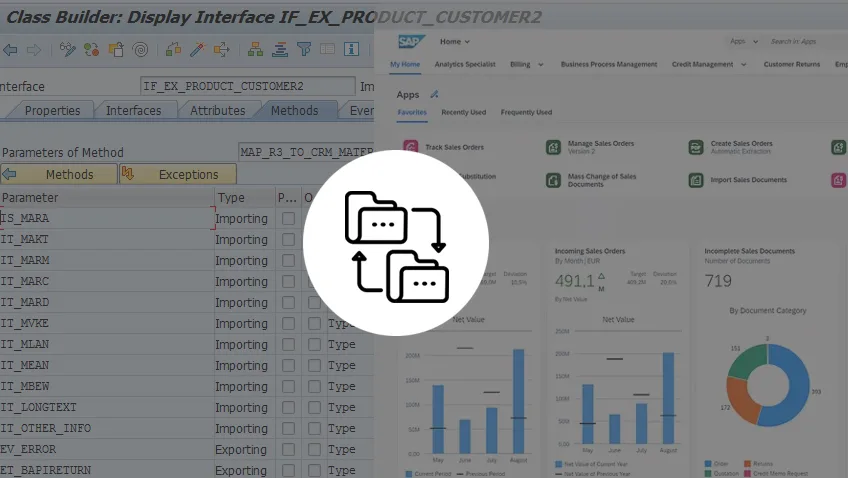Open the Import Sales Documents tile icon

click(x=696, y=180)
